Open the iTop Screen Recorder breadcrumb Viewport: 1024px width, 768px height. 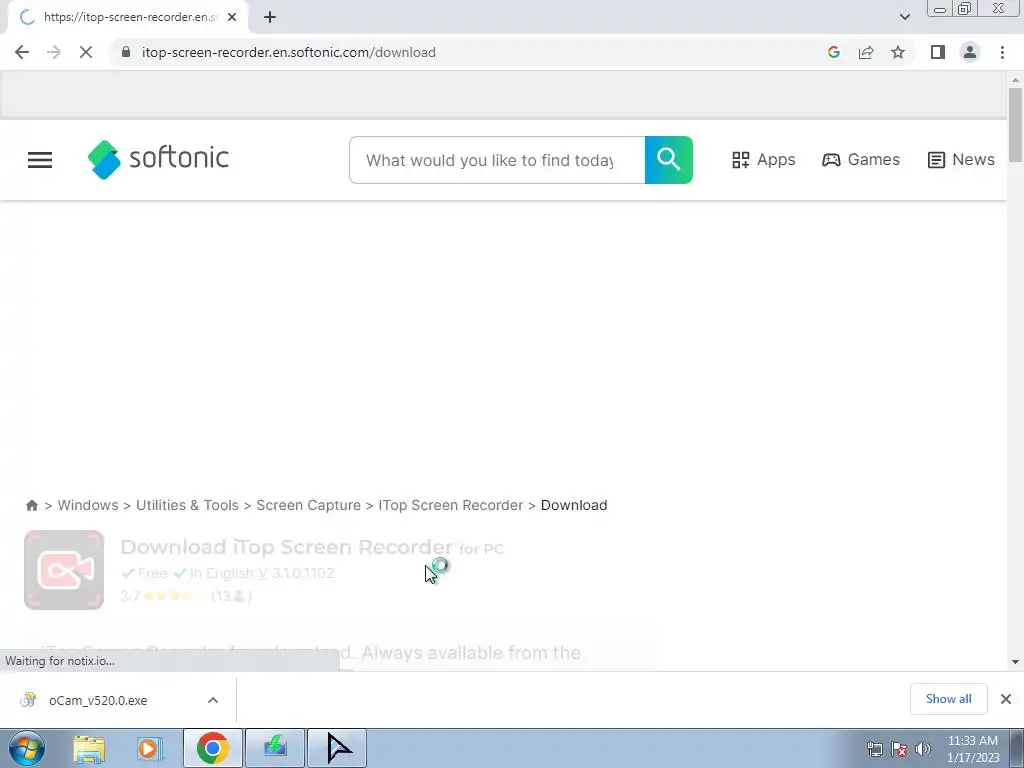[451, 505]
